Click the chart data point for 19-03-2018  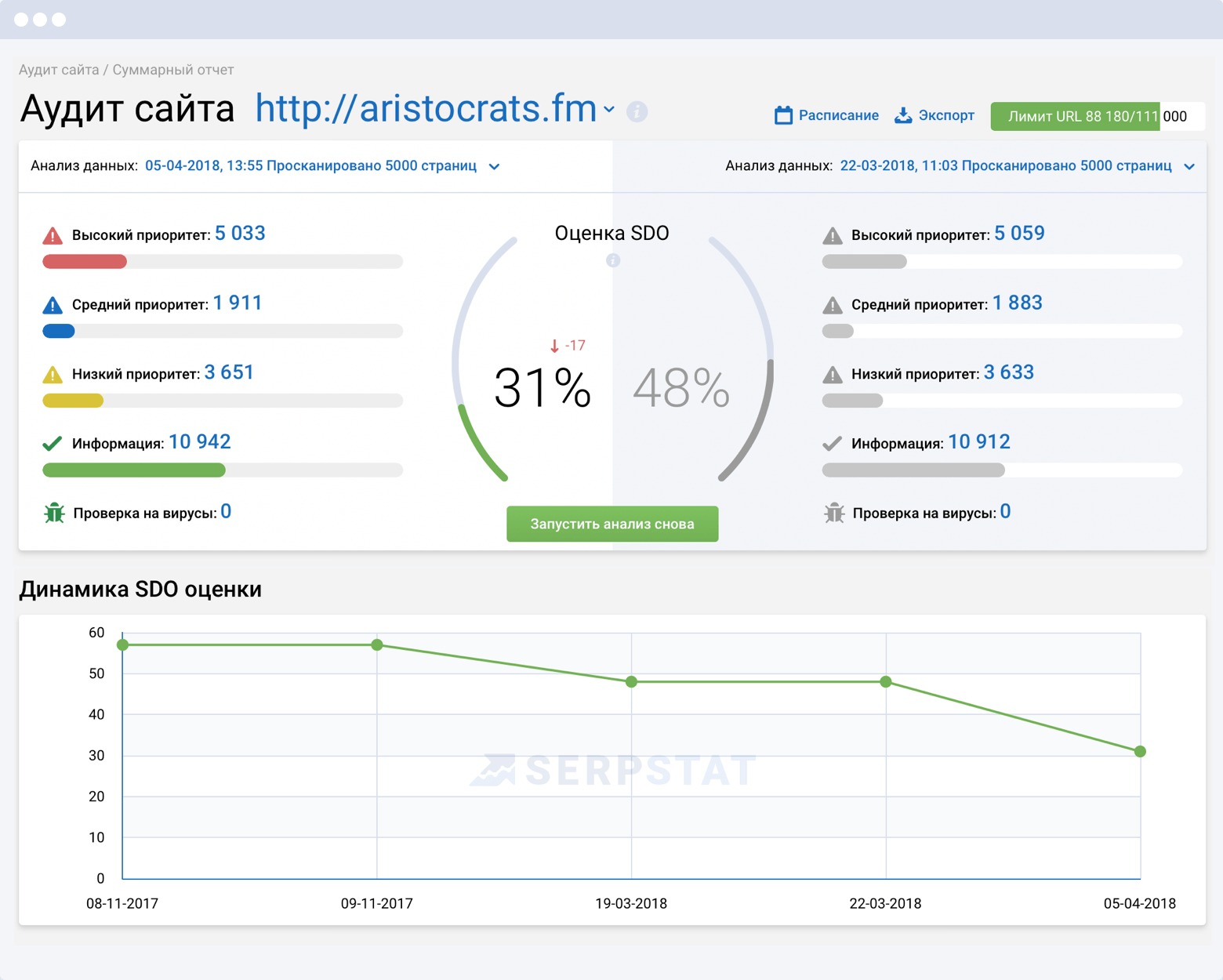[631, 682]
